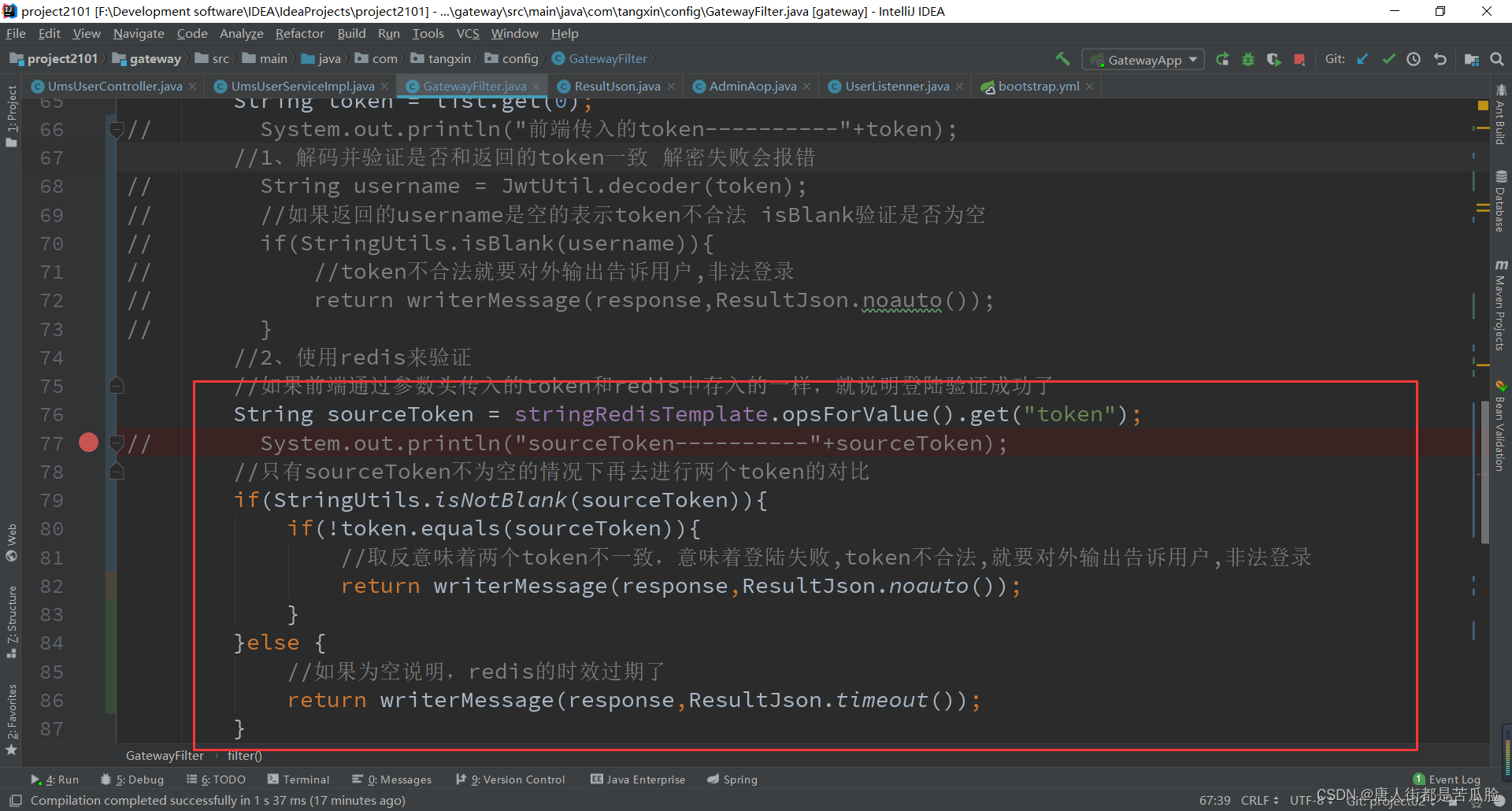The image size is (1512, 811).
Task: Open the GatewayApp run configuration dropdown
Action: [x=1144, y=60]
